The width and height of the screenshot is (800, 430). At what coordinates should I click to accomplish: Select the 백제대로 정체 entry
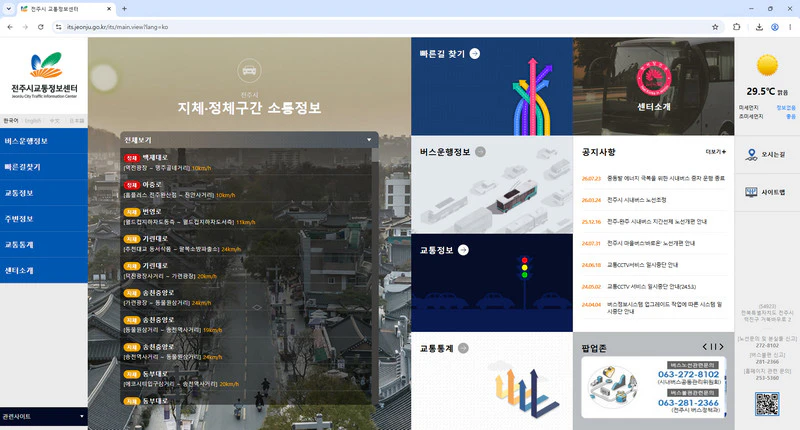(x=246, y=162)
